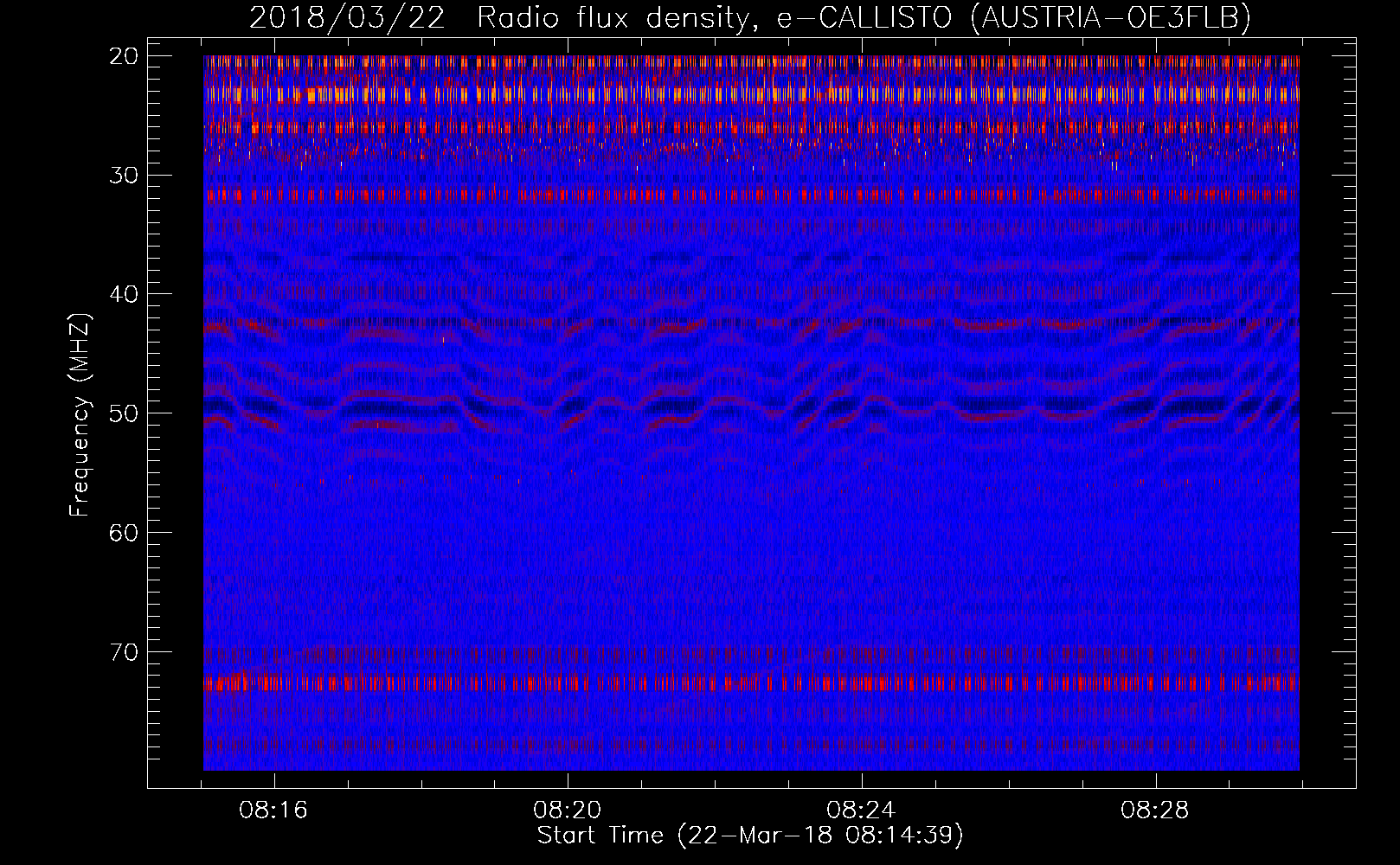The height and width of the screenshot is (865, 1400).
Task: Click the 'Start Time (22-Mar-18 08:14:39)' label
Action: pos(750,836)
